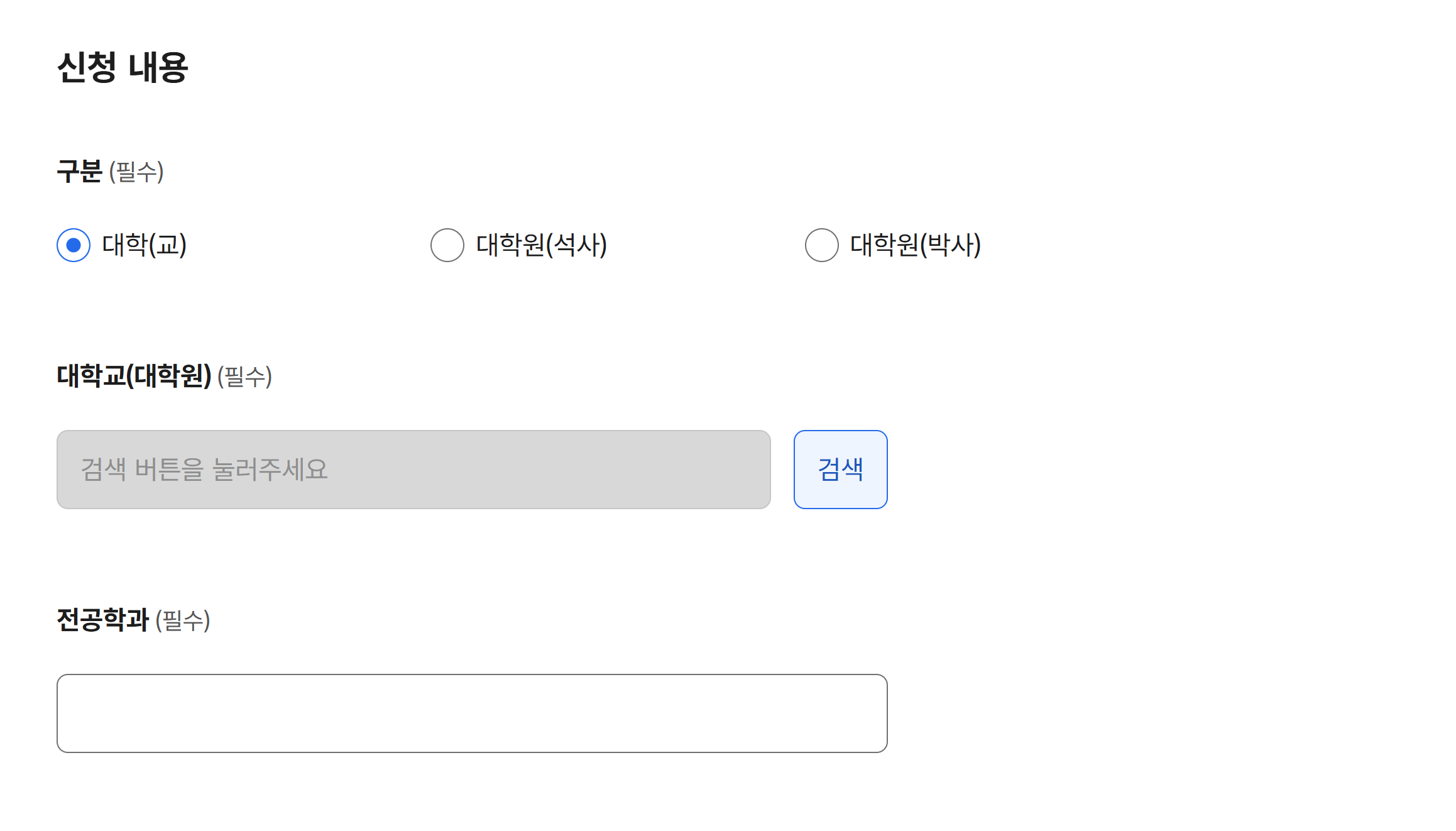Screen dimensions: 1456x831
Task: Focus the major department text box
Action: [x=471, y=712]
